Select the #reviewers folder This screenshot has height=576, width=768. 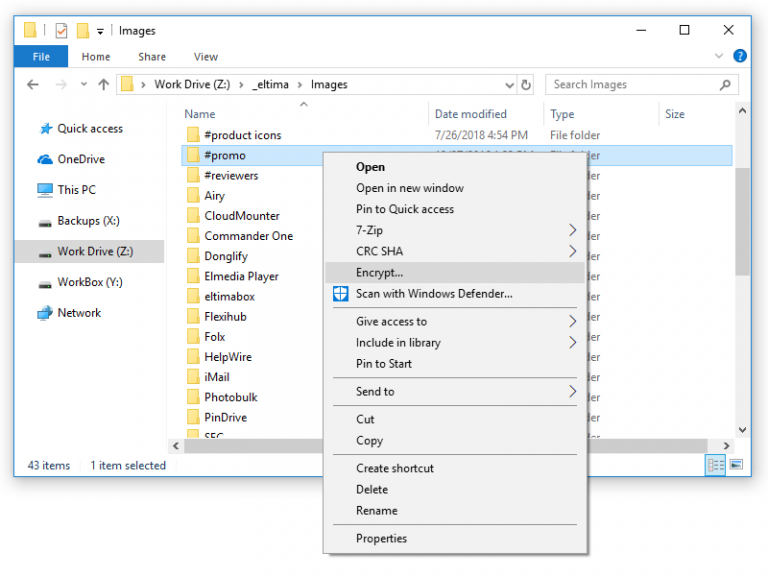pyautogui.click(x=231, y=175)
